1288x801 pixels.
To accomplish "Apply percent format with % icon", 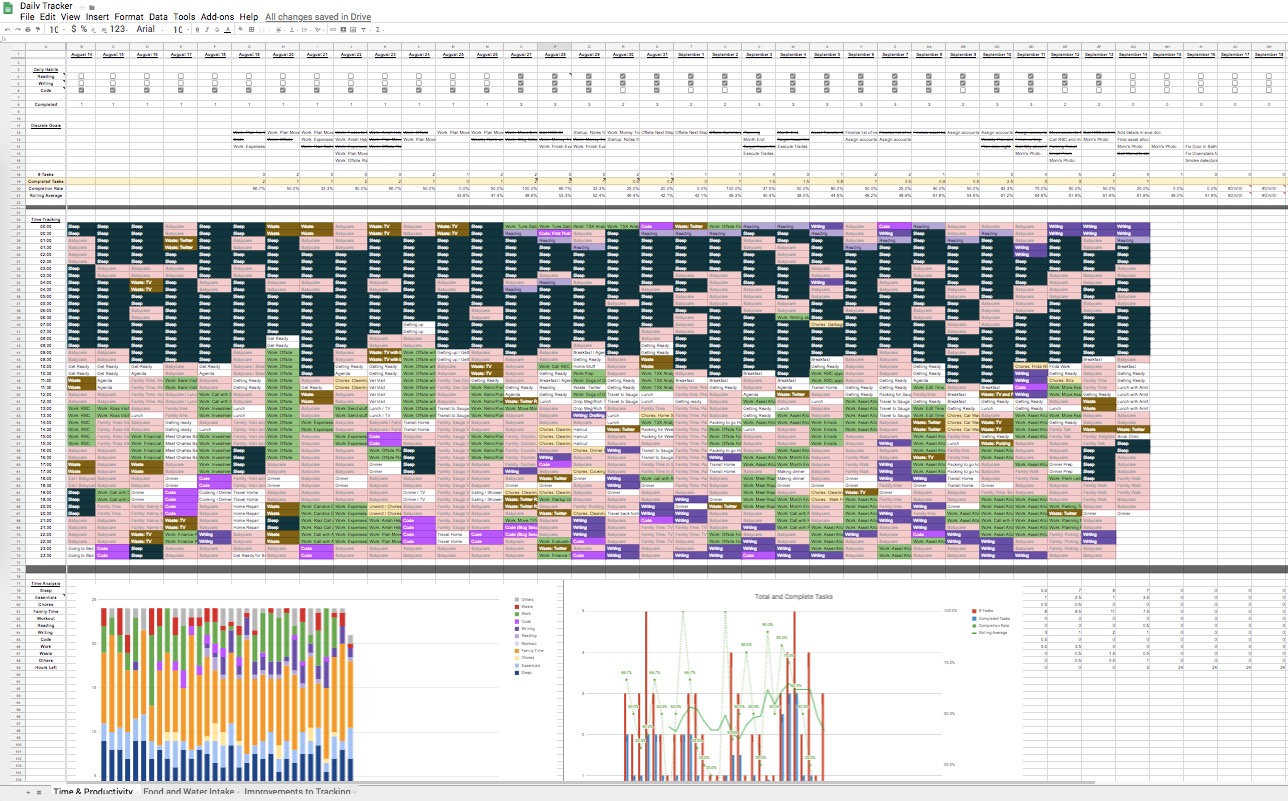I will tap(84, 29).
